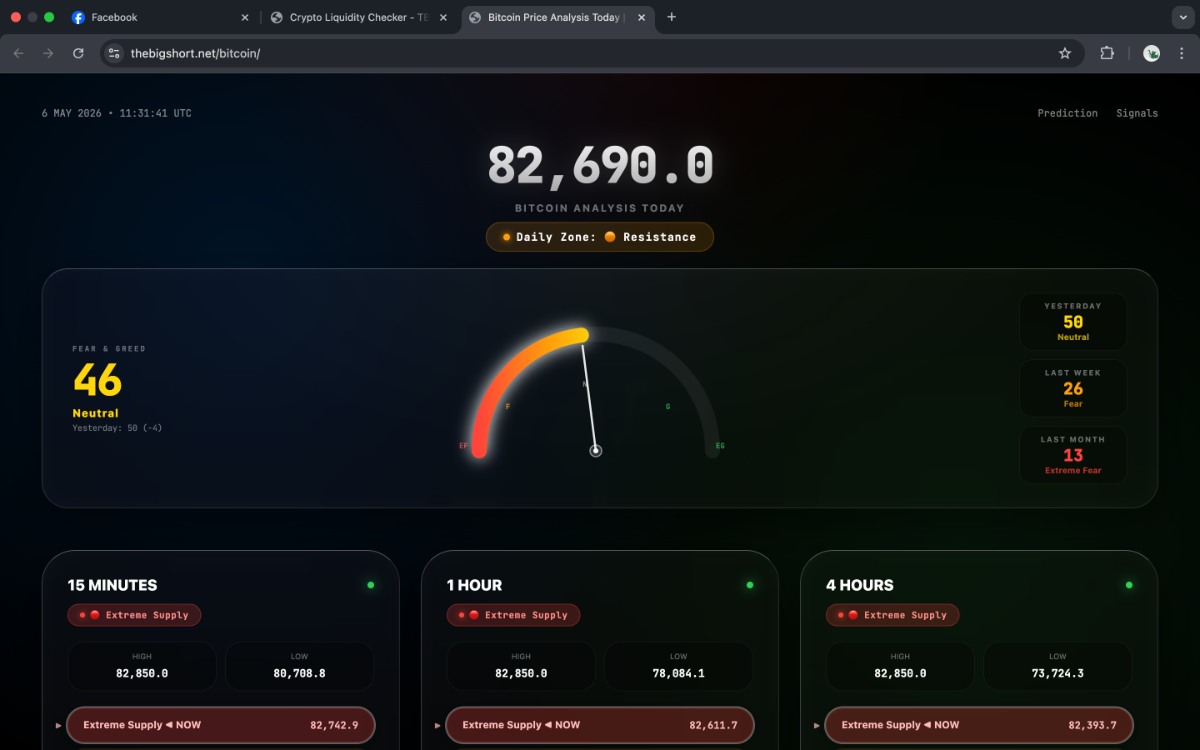Click the 82,690.0 bitcoin price
1200x750 pixels.
click(600, 166)
